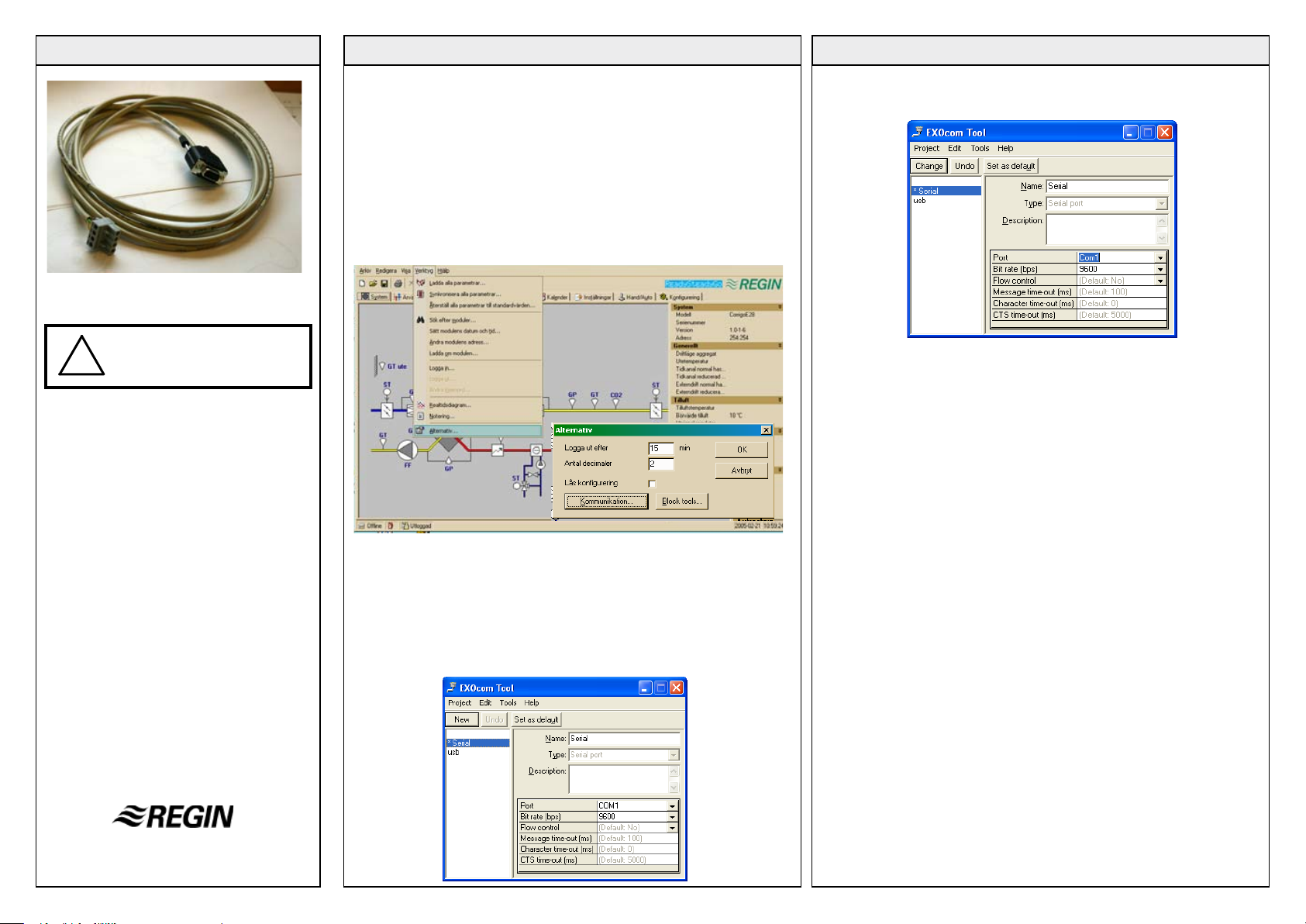Click the Utloggad status bar indicator

coord(416,526)
